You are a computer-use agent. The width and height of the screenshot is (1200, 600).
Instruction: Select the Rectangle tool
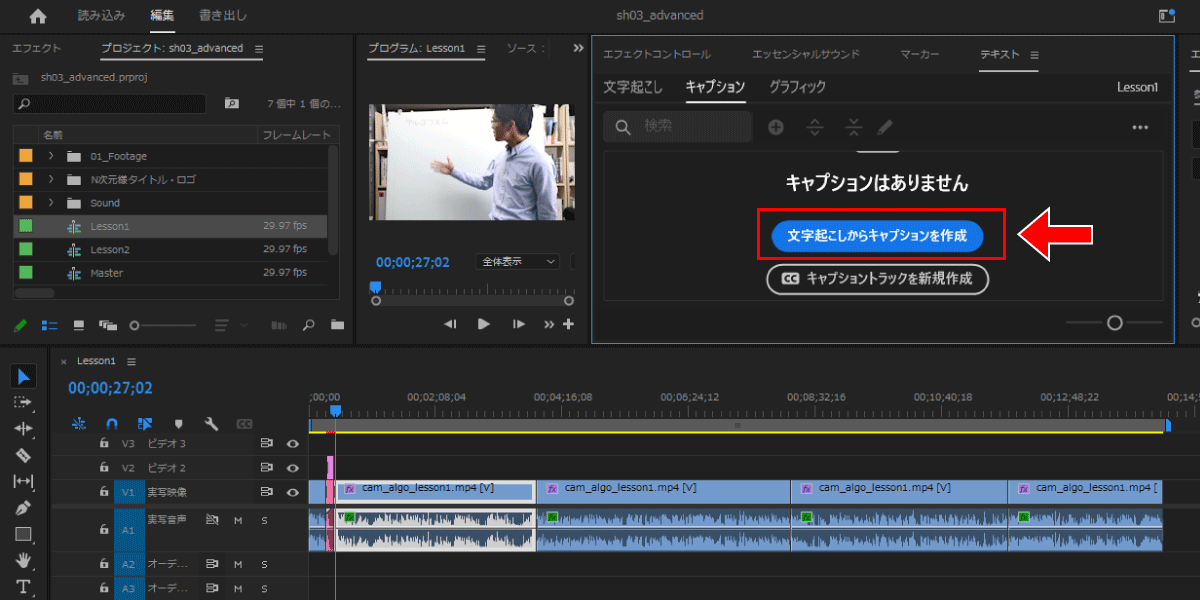coord(24,534)
